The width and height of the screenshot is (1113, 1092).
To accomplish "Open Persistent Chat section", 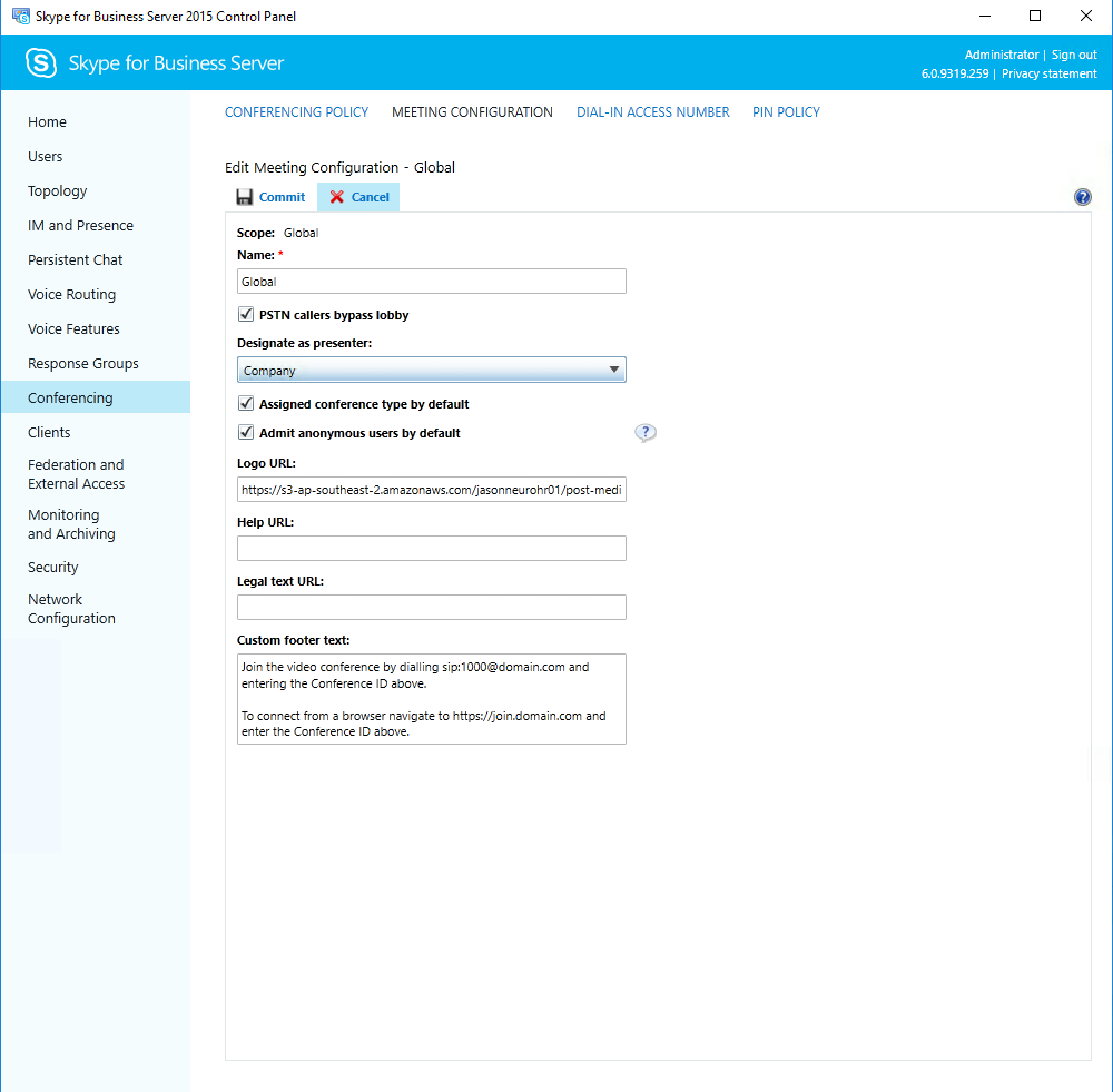I will (75, 259).
